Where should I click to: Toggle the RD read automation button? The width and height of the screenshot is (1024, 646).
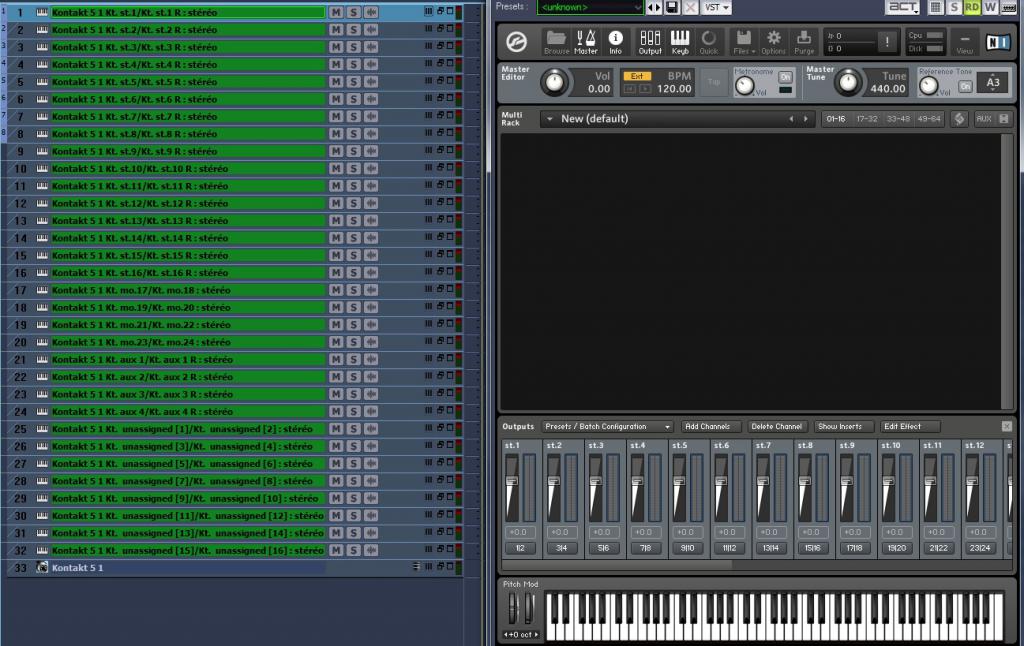(x=972, y=7)
